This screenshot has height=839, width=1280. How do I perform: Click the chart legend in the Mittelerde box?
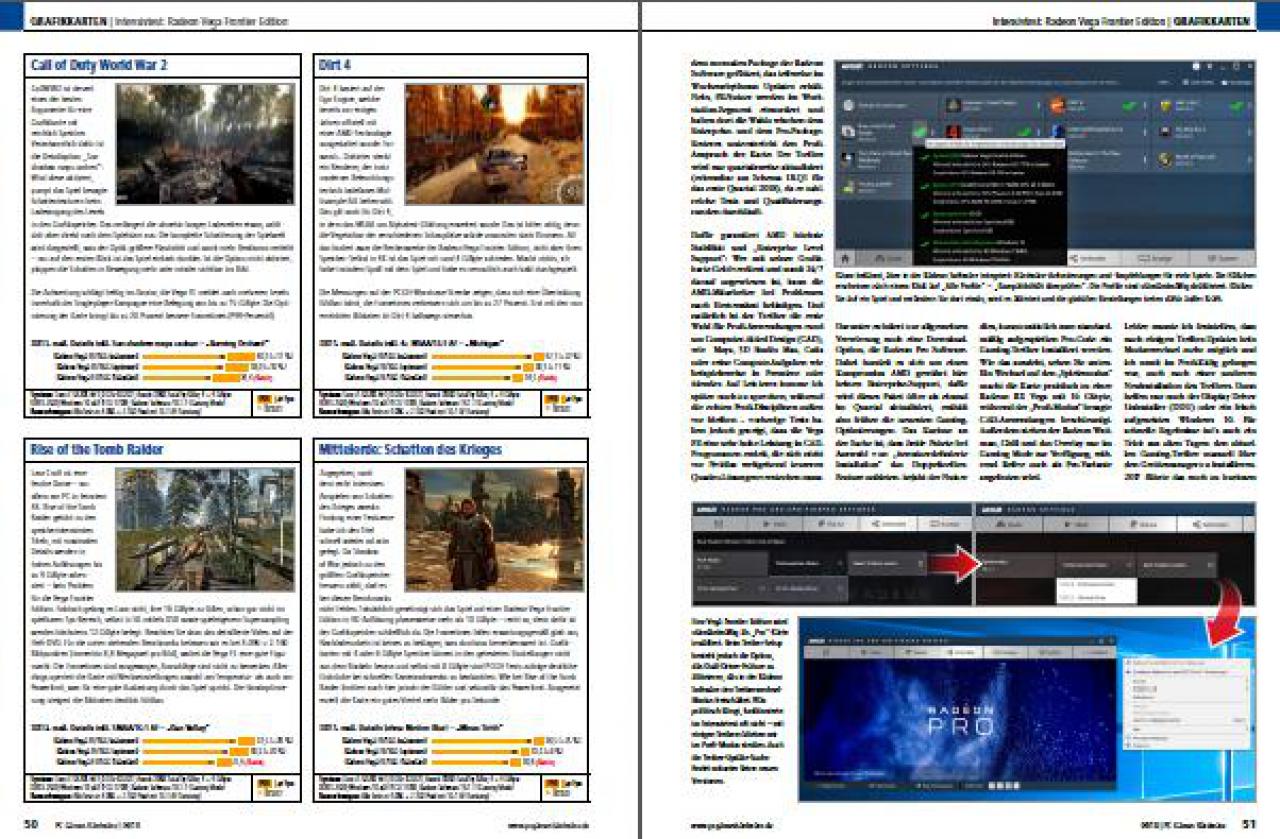tap(564, 787)
